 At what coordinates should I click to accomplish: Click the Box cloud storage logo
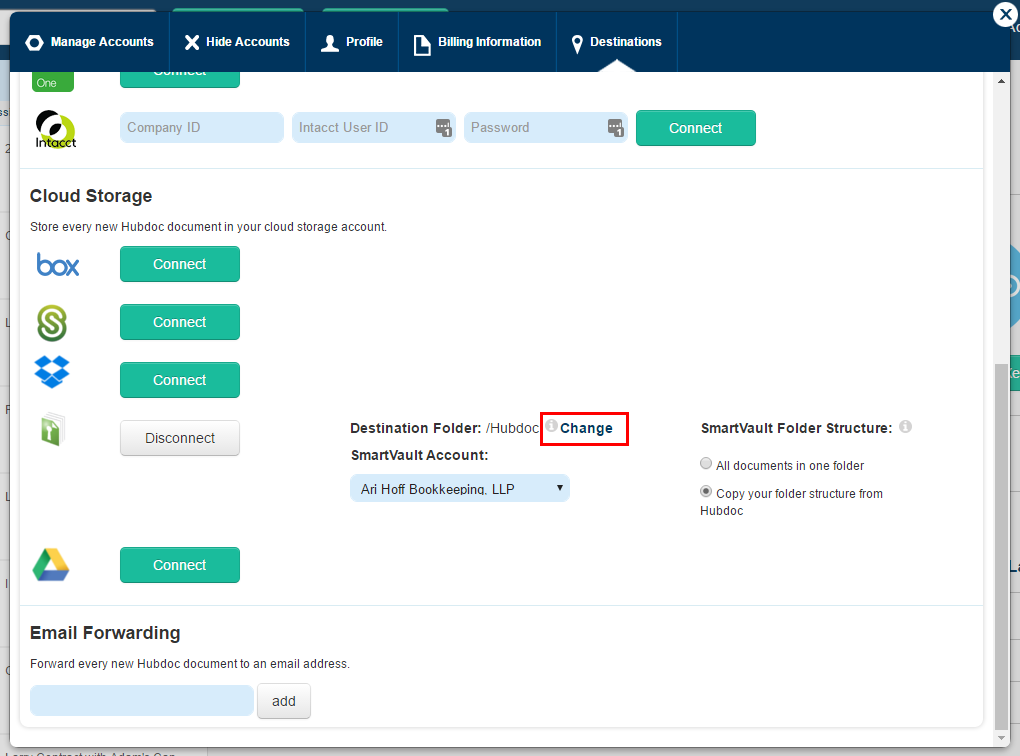[x=57, y=265]
